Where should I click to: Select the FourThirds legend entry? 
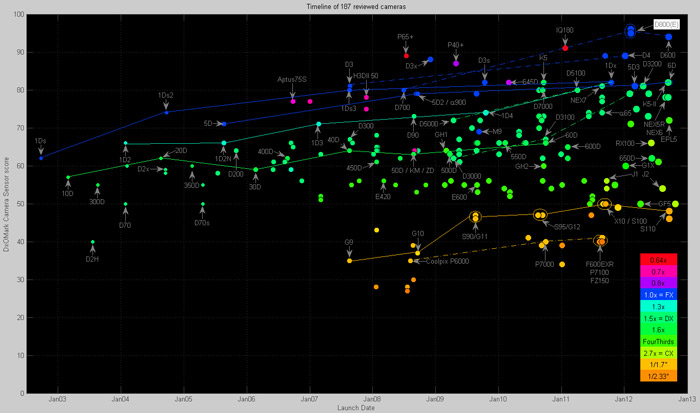click(658, 341)
